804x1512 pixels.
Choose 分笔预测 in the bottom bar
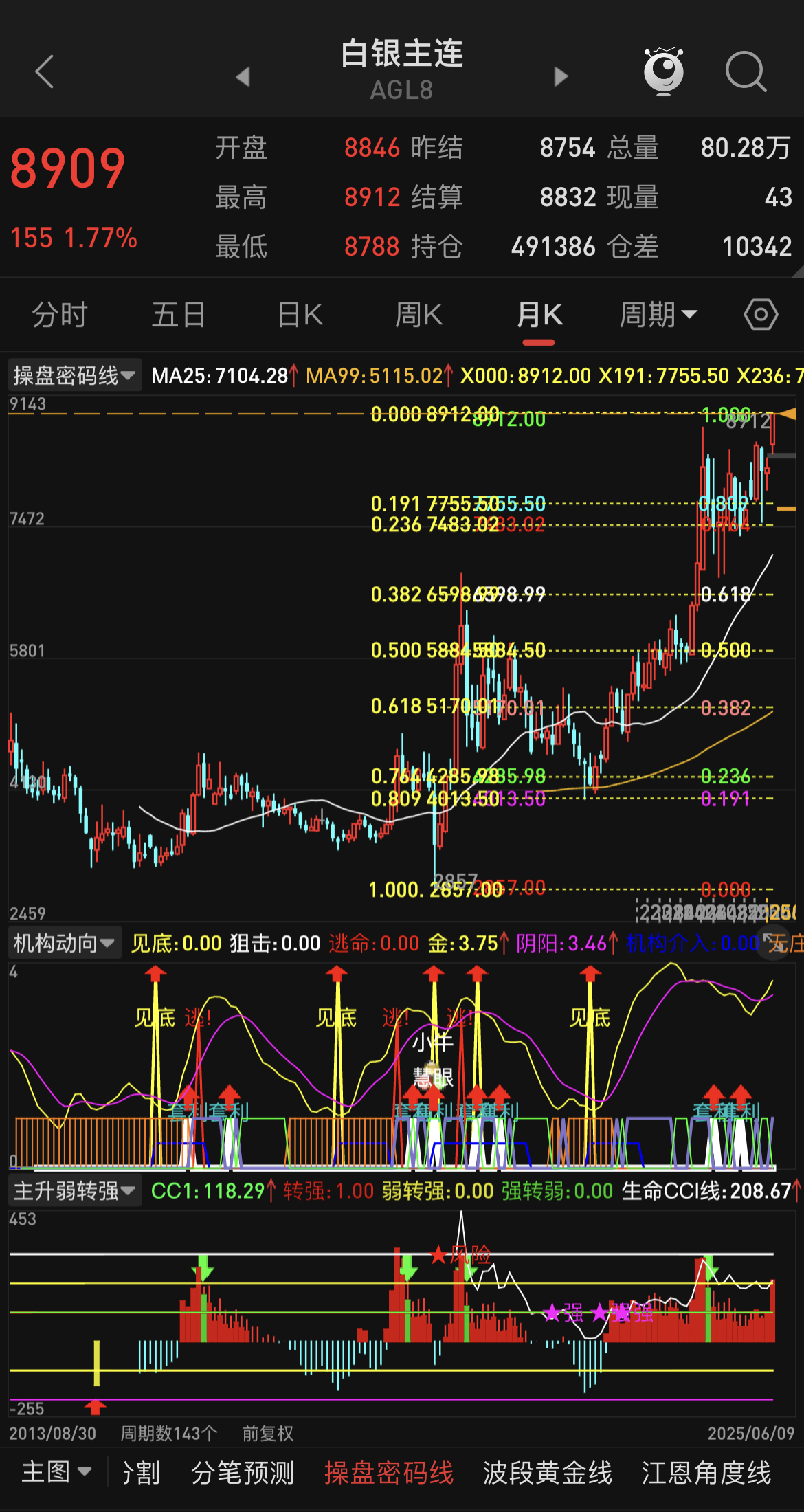243,1472
